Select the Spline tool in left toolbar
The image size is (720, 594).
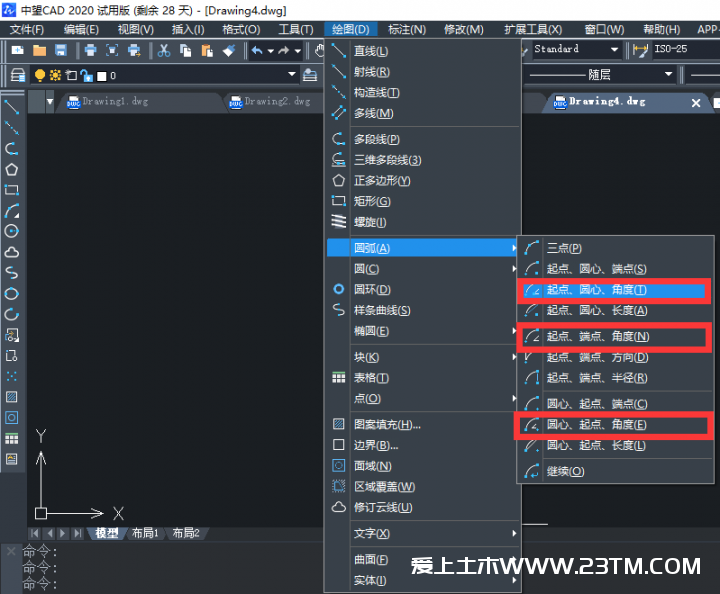click(11, 273)
